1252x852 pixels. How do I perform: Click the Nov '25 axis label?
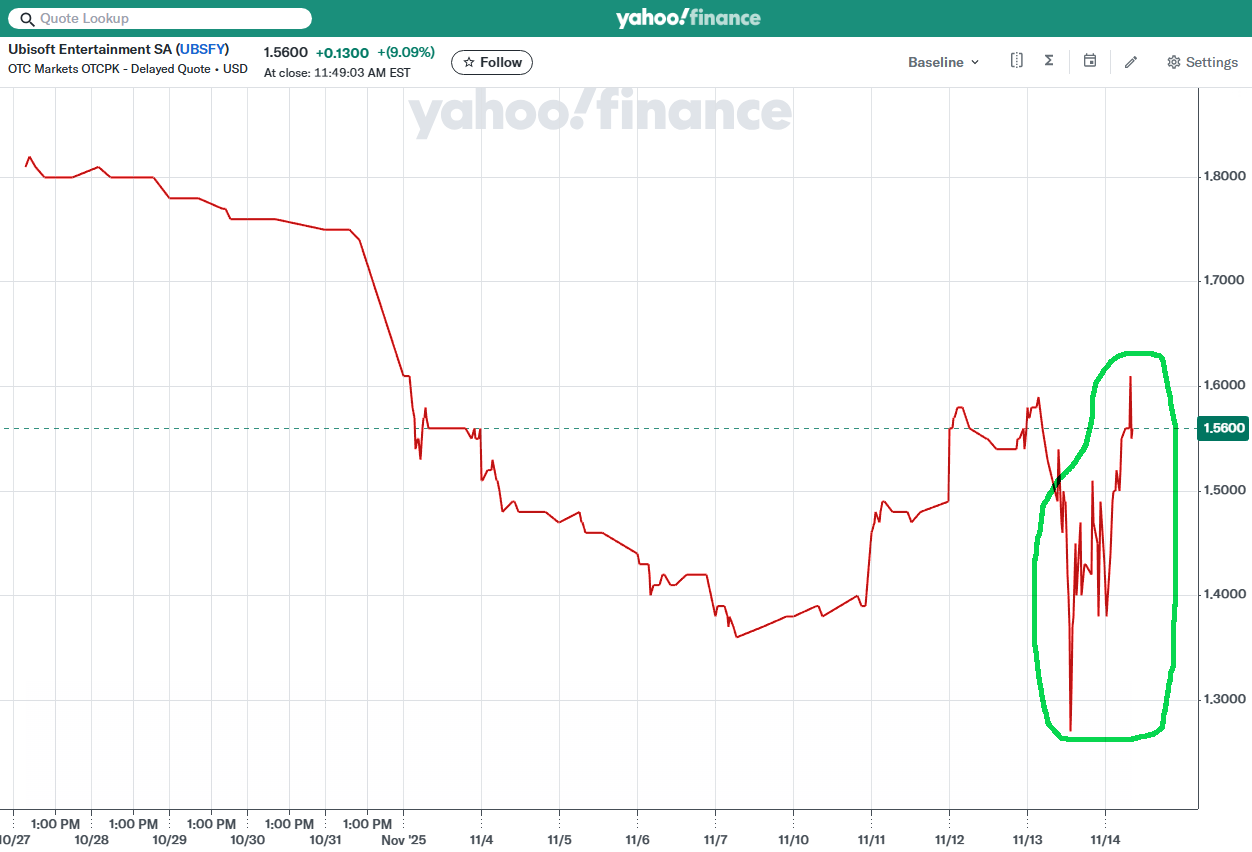click(403, 840)
